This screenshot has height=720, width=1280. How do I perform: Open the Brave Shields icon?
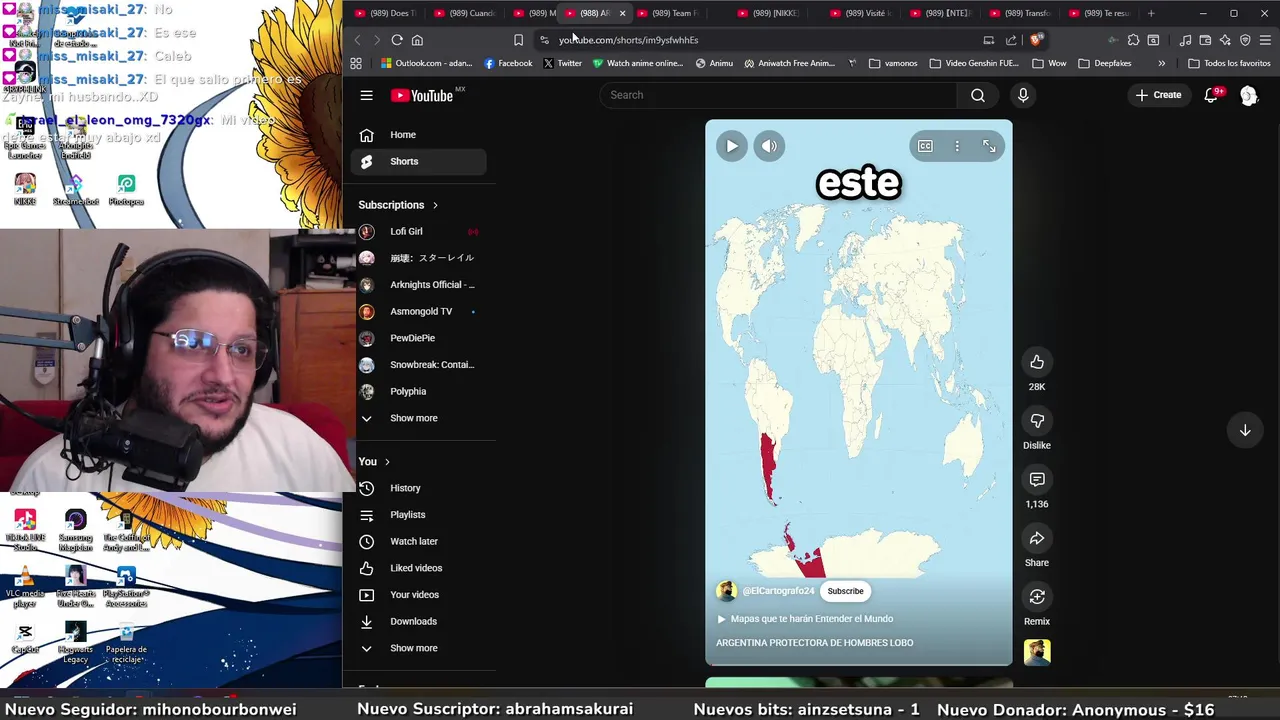1036,40
